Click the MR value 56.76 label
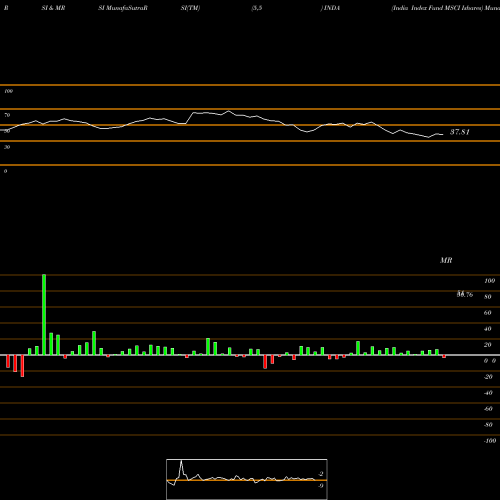This screenshot has width=500, height=500. click(x=465, y=294)
